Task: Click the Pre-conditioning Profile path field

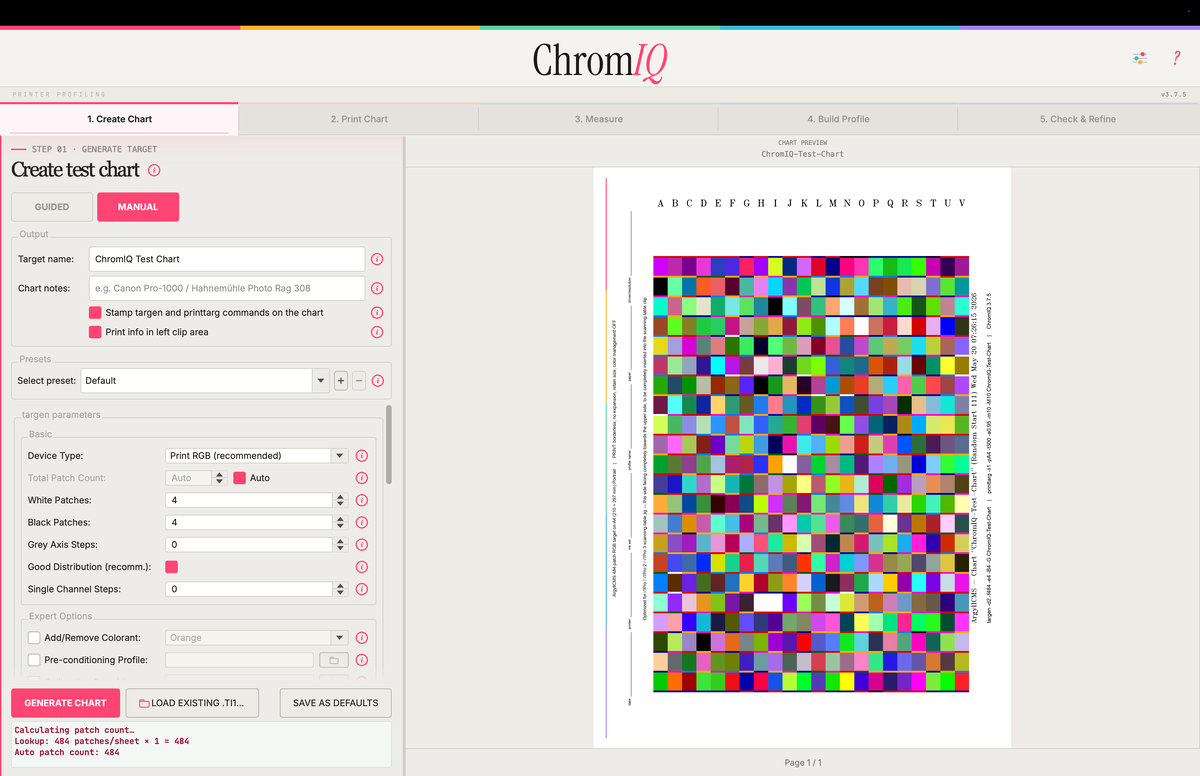Action: 239,660
